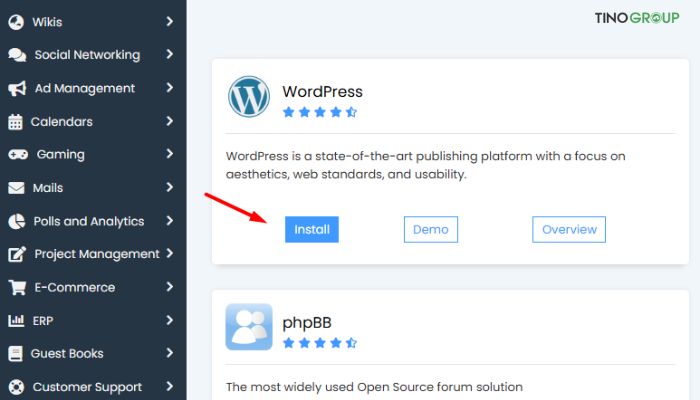Expand the Ad Management chevron
Image resolution: width=700 pixels, height=400 pixels.
click(170, 88)
